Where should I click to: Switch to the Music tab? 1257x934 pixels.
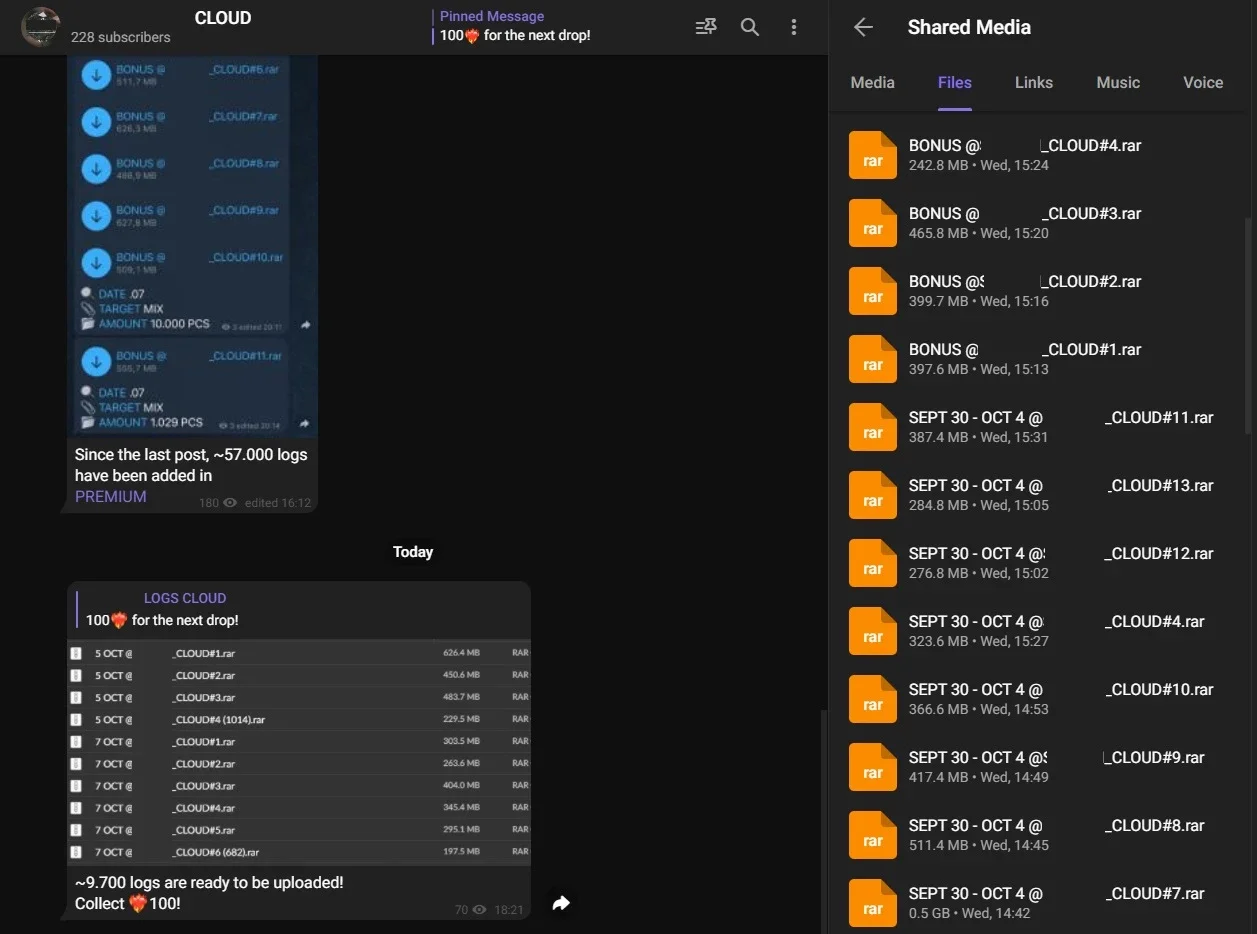click(1118, 83)
